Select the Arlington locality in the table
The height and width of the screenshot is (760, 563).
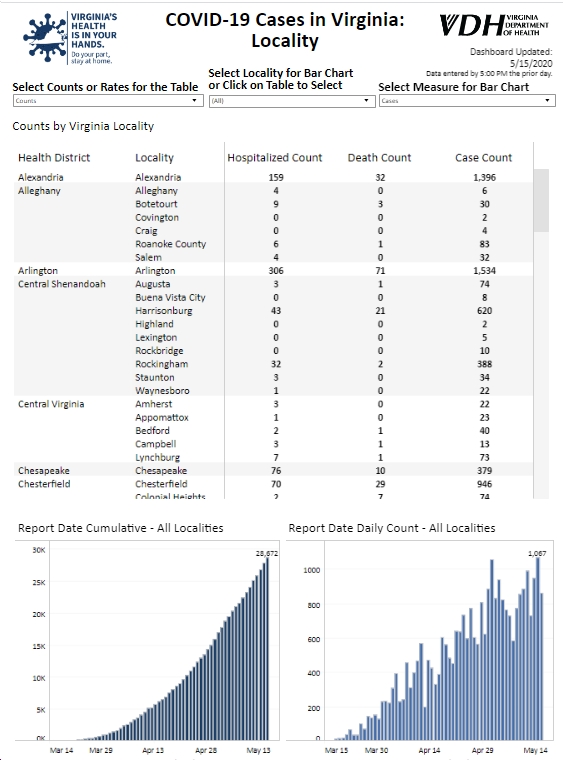click(x=155, y=271)
